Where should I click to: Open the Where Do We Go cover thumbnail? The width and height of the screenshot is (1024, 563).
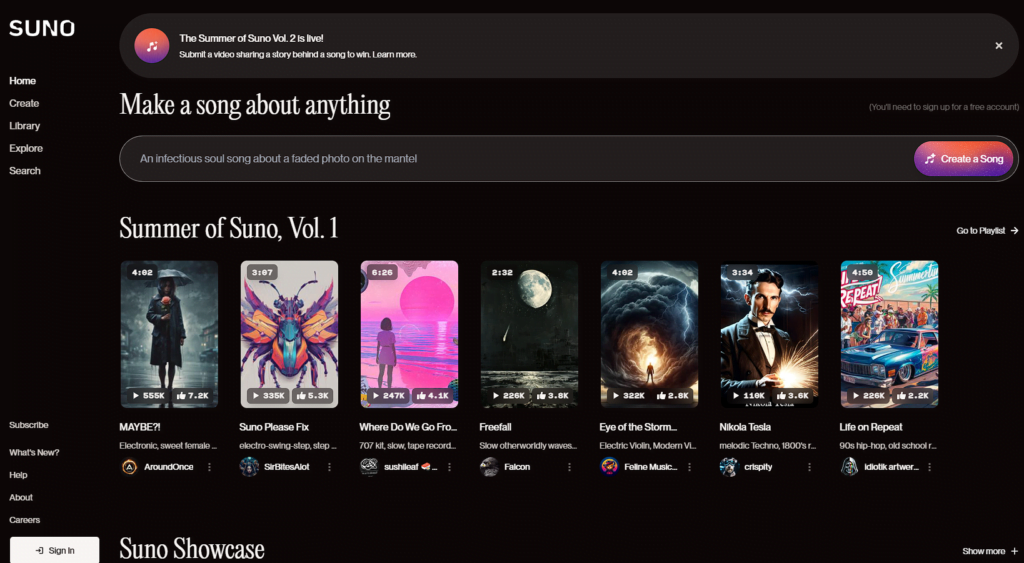pyautogui.click(x=409, y=334)
